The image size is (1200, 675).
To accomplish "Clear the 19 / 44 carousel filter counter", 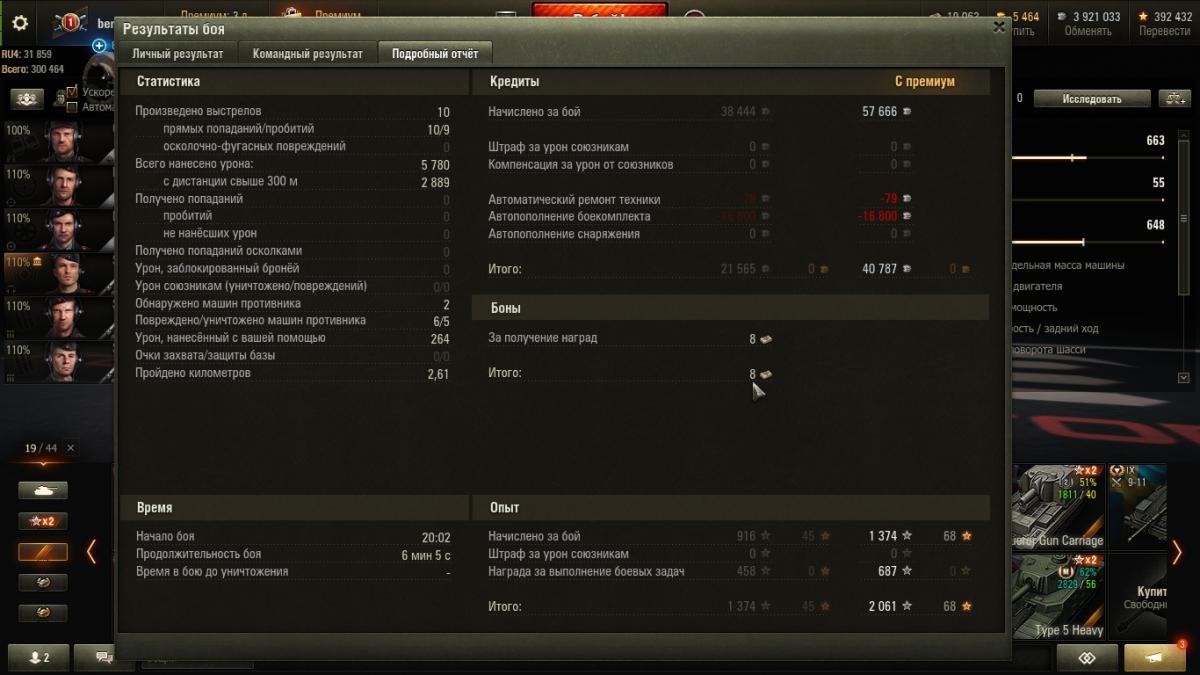I will 70,448.
